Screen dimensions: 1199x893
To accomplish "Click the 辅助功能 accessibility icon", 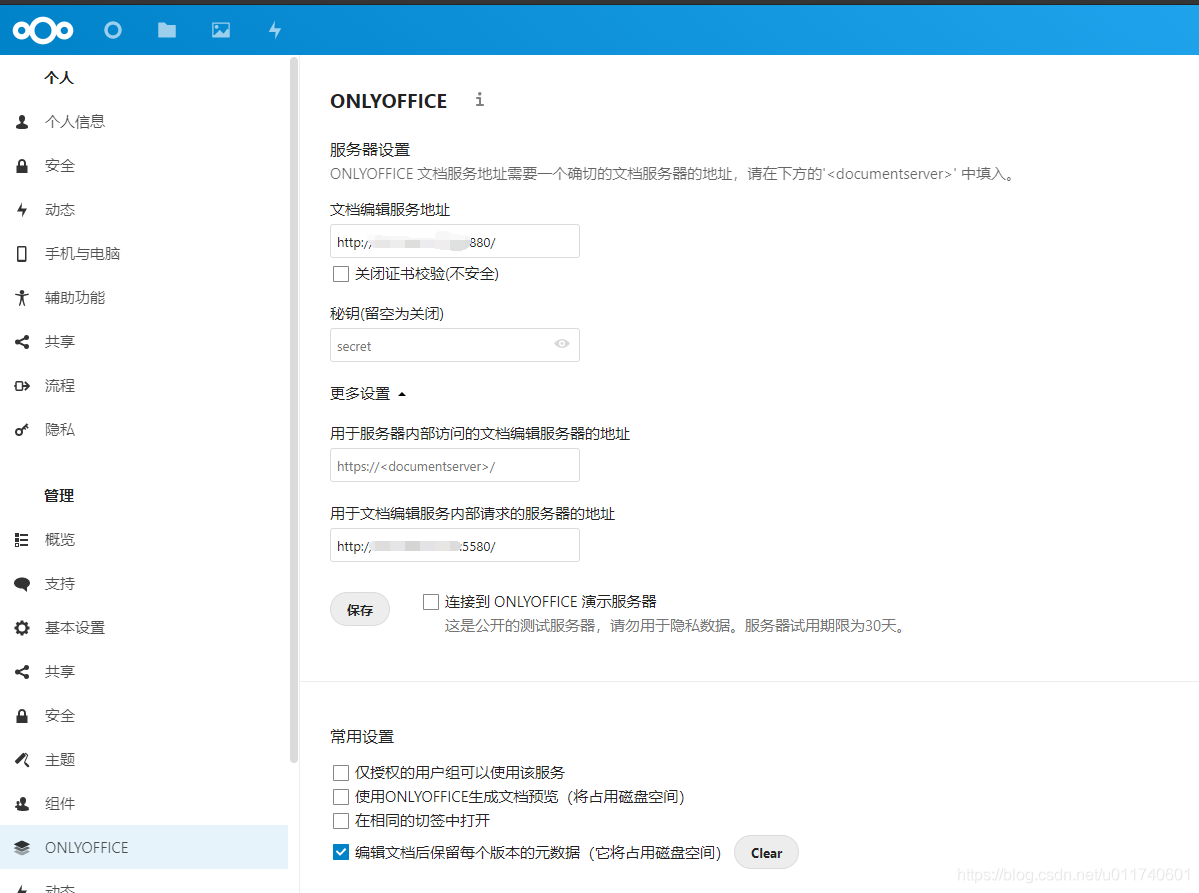I will (22, 297).
